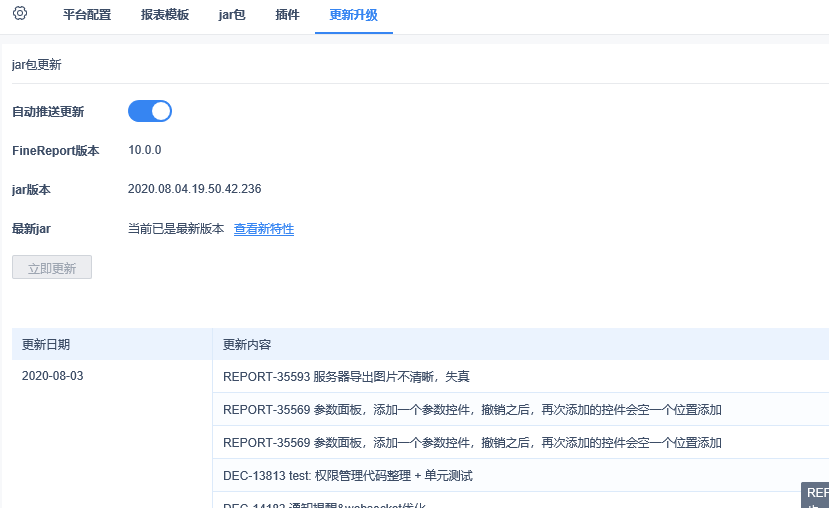
Task: Click the REPORT-35593 服务器导出图片不清晰 row
Action: click(521, 376)
